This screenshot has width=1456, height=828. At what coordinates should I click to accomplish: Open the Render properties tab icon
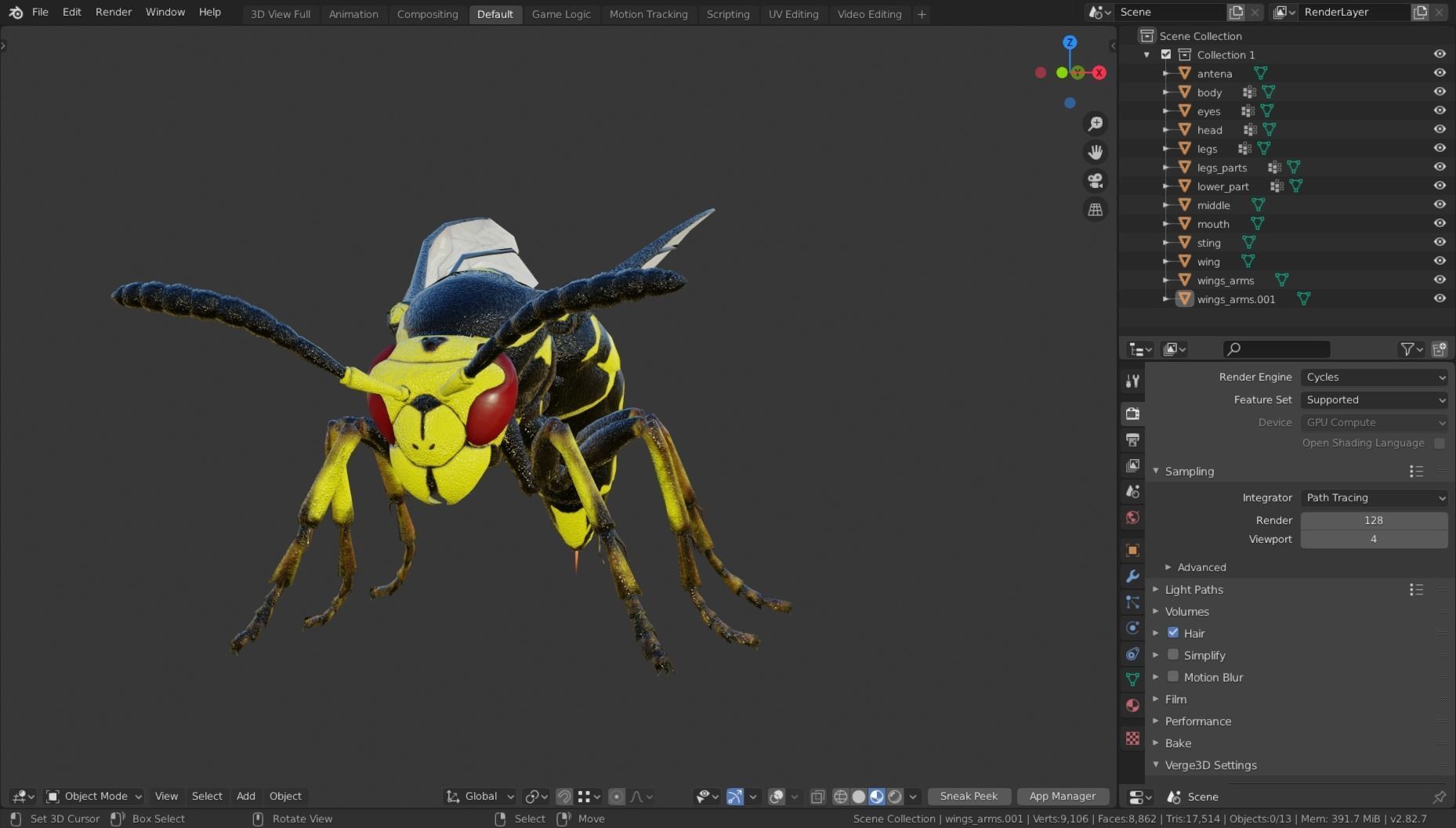1132,414
